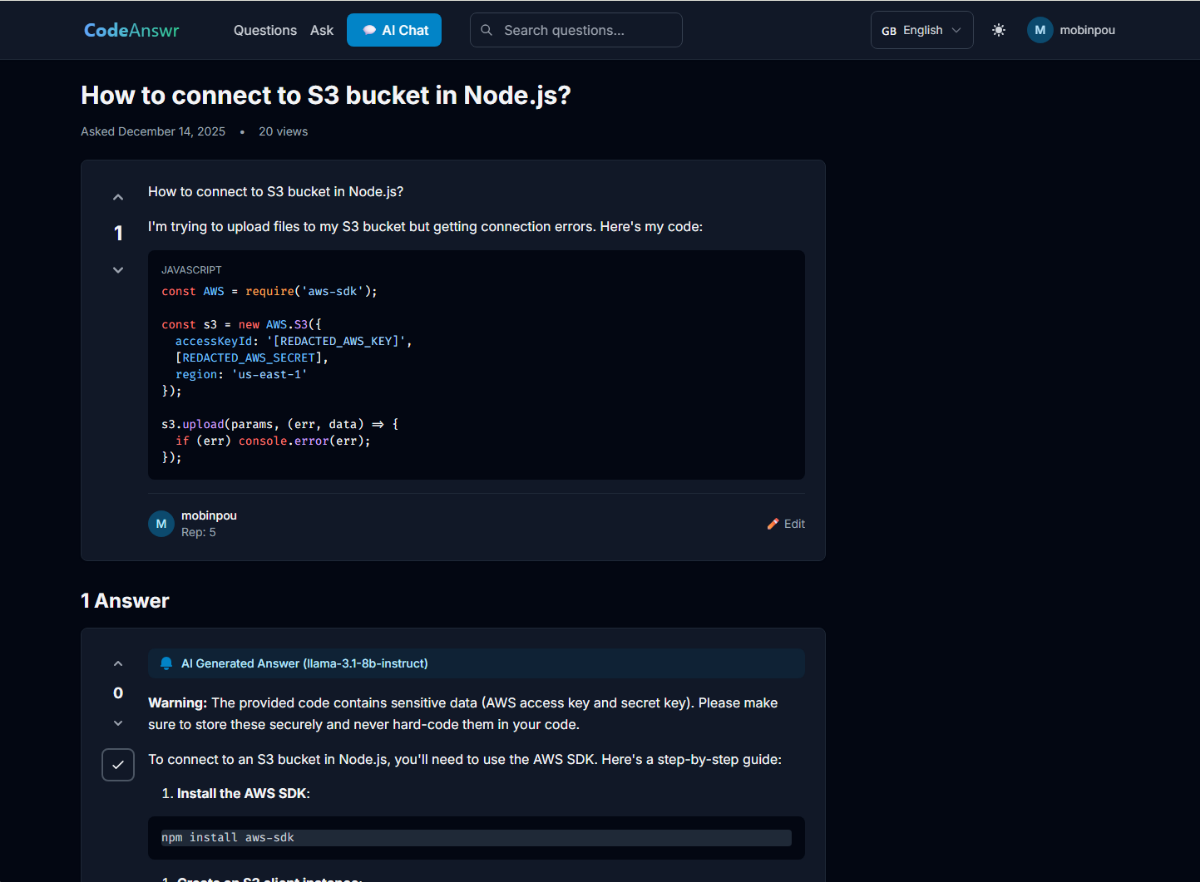Click the mobinpou username link

[x=209, y=515]
